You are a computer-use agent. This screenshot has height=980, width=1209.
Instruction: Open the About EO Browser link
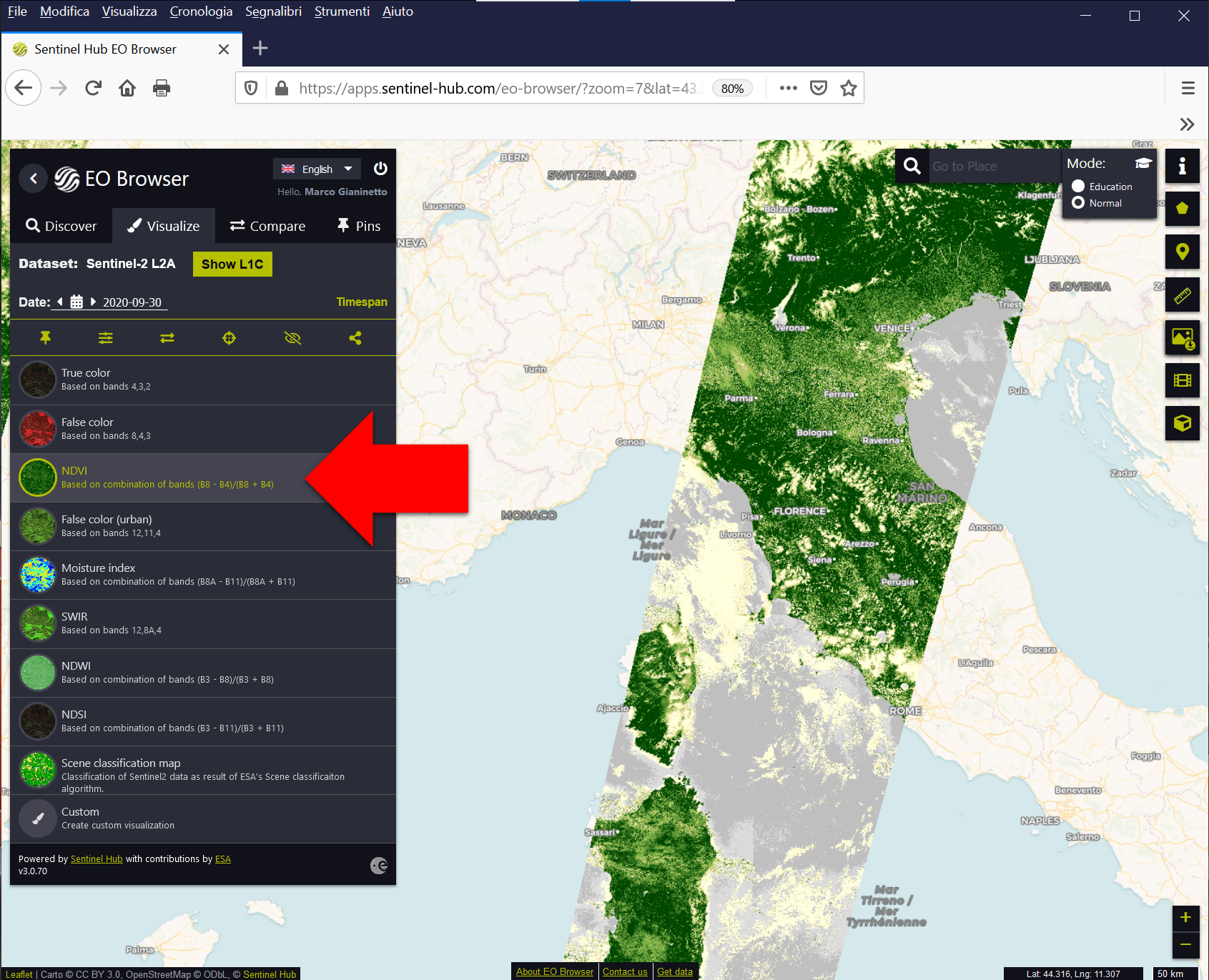pyautogui.click(x=555, y=972)
